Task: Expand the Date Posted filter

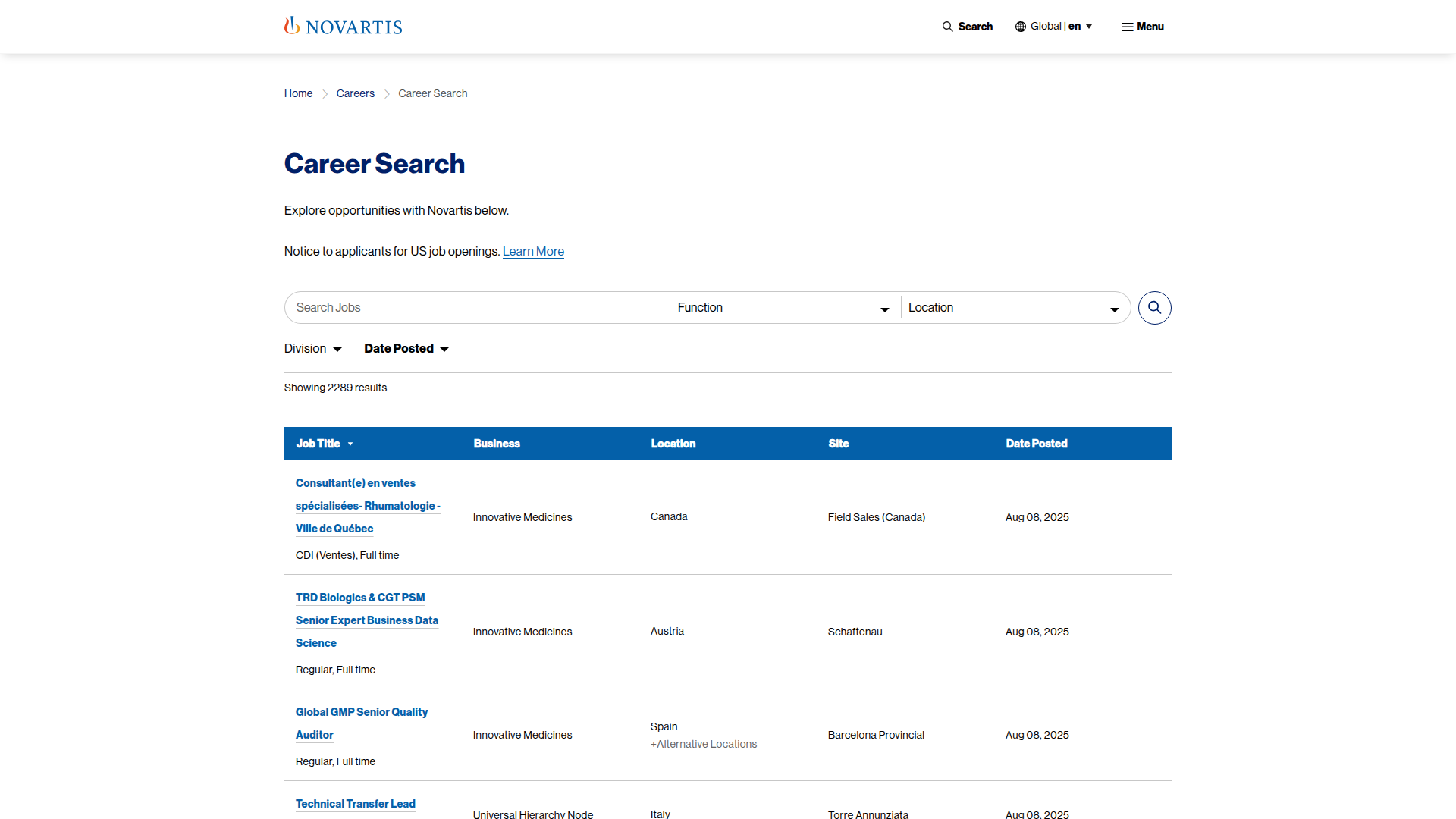Action: tap(406, 349)
